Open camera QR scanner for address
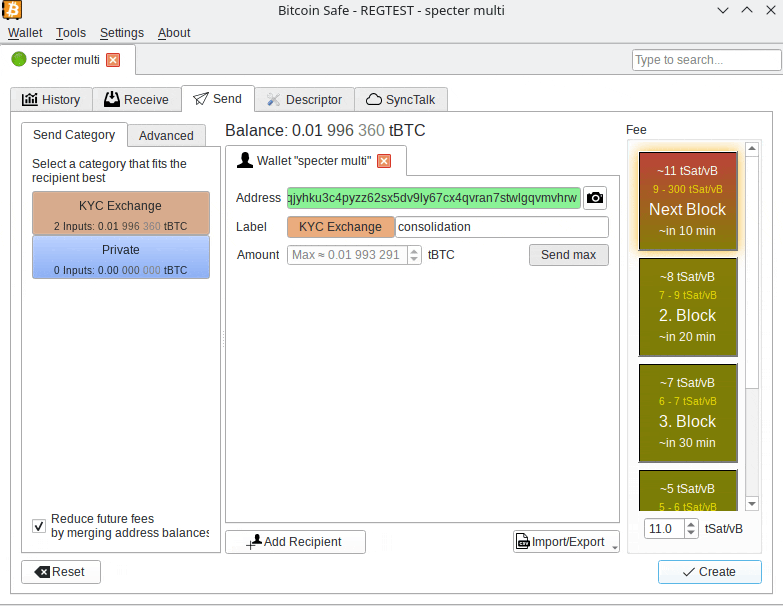783x606 pixels. (x=595, y=198)
